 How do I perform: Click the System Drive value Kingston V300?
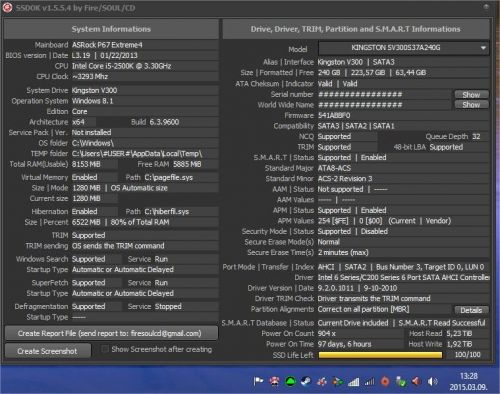point(94,90)
